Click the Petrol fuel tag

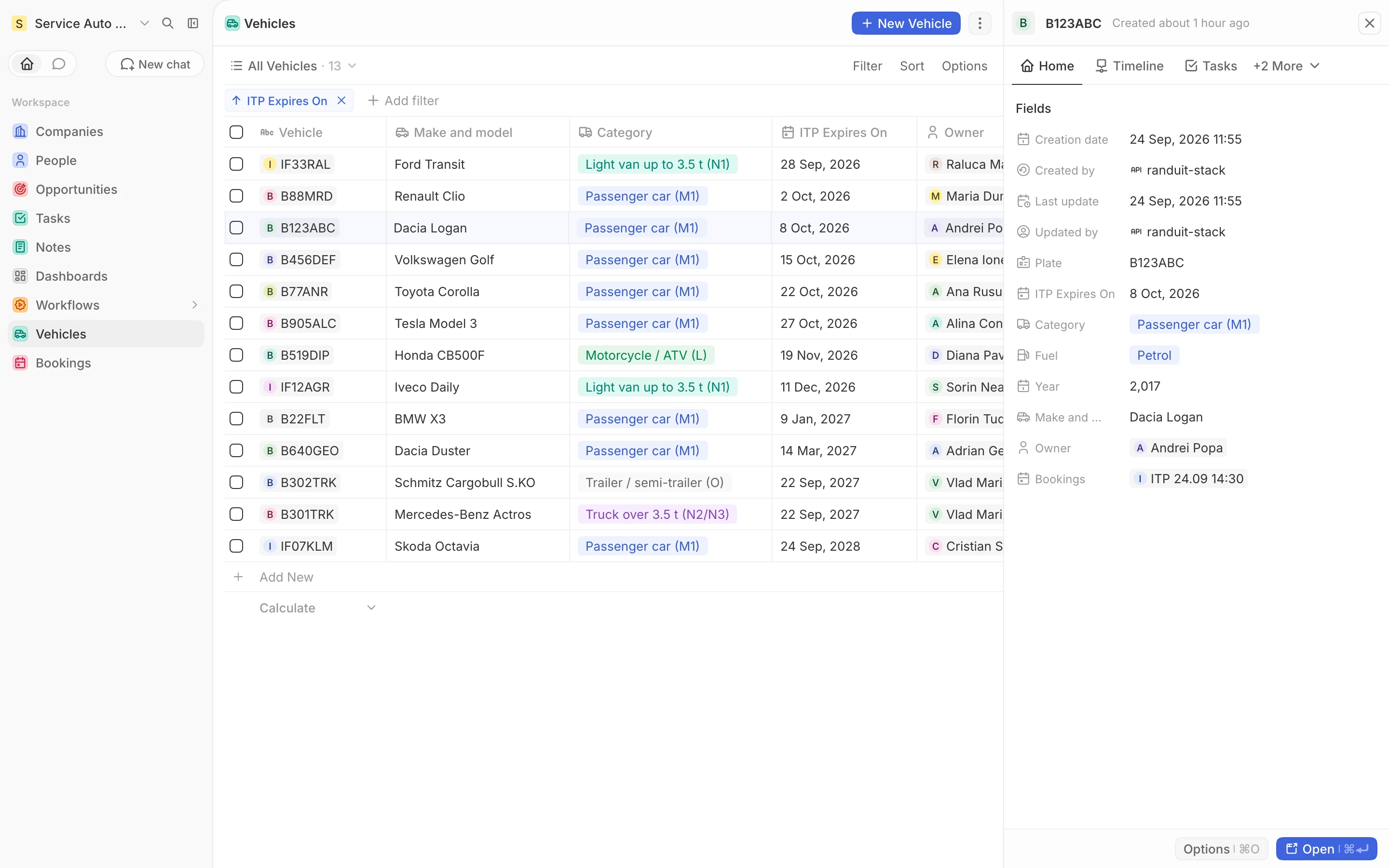pos(1154,355)
